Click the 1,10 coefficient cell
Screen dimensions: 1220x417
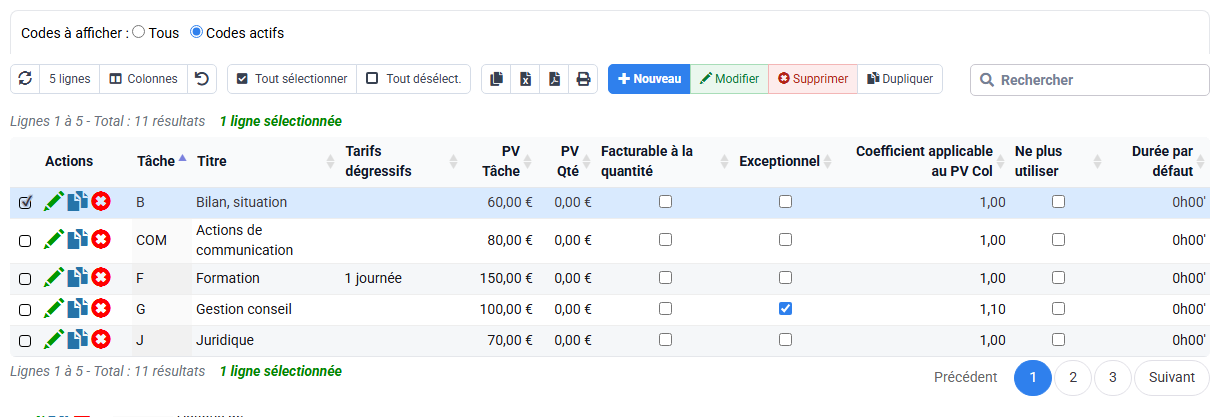coord(992,309)
